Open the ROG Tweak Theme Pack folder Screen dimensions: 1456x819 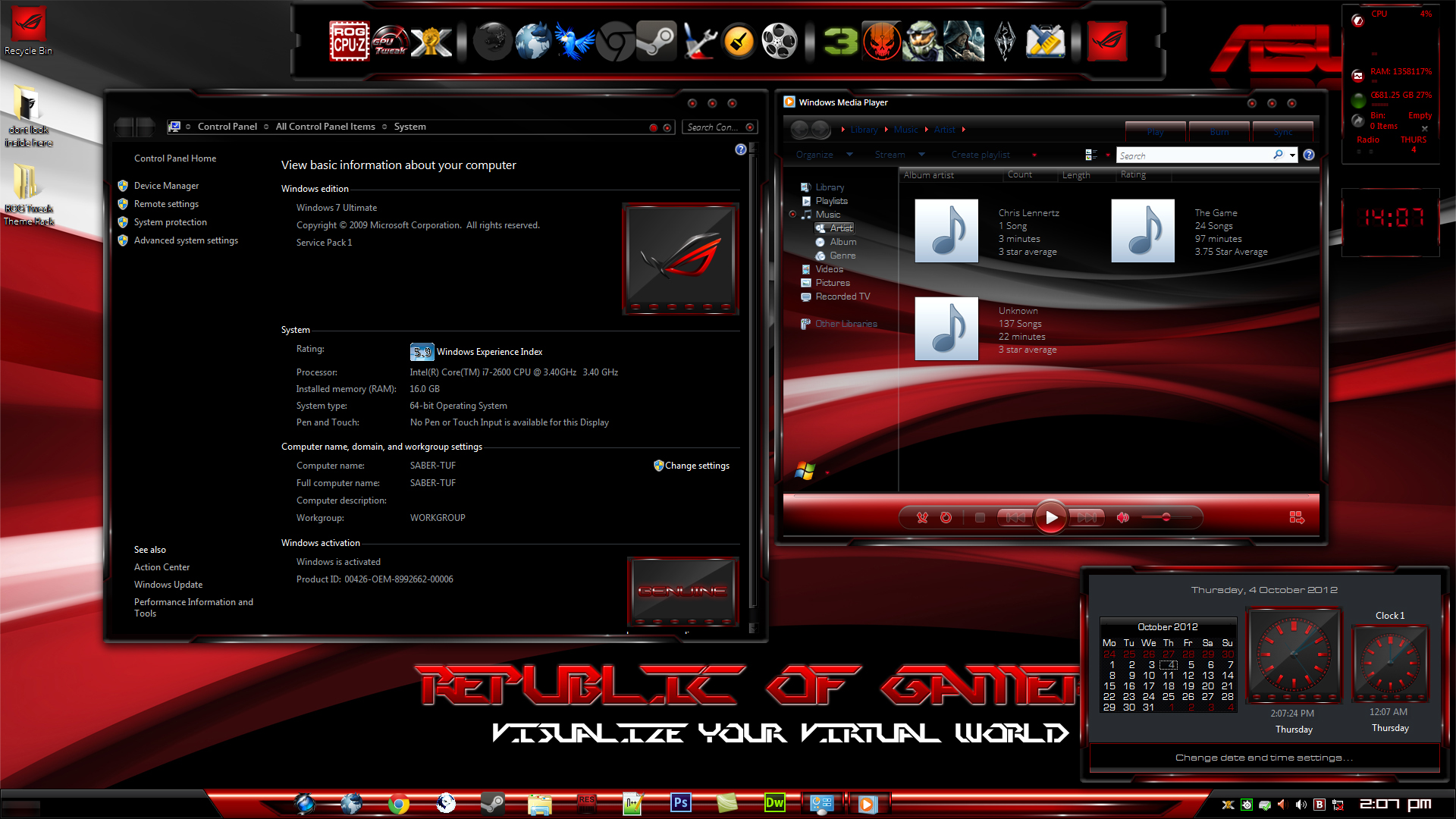click(x=28, y=194)
